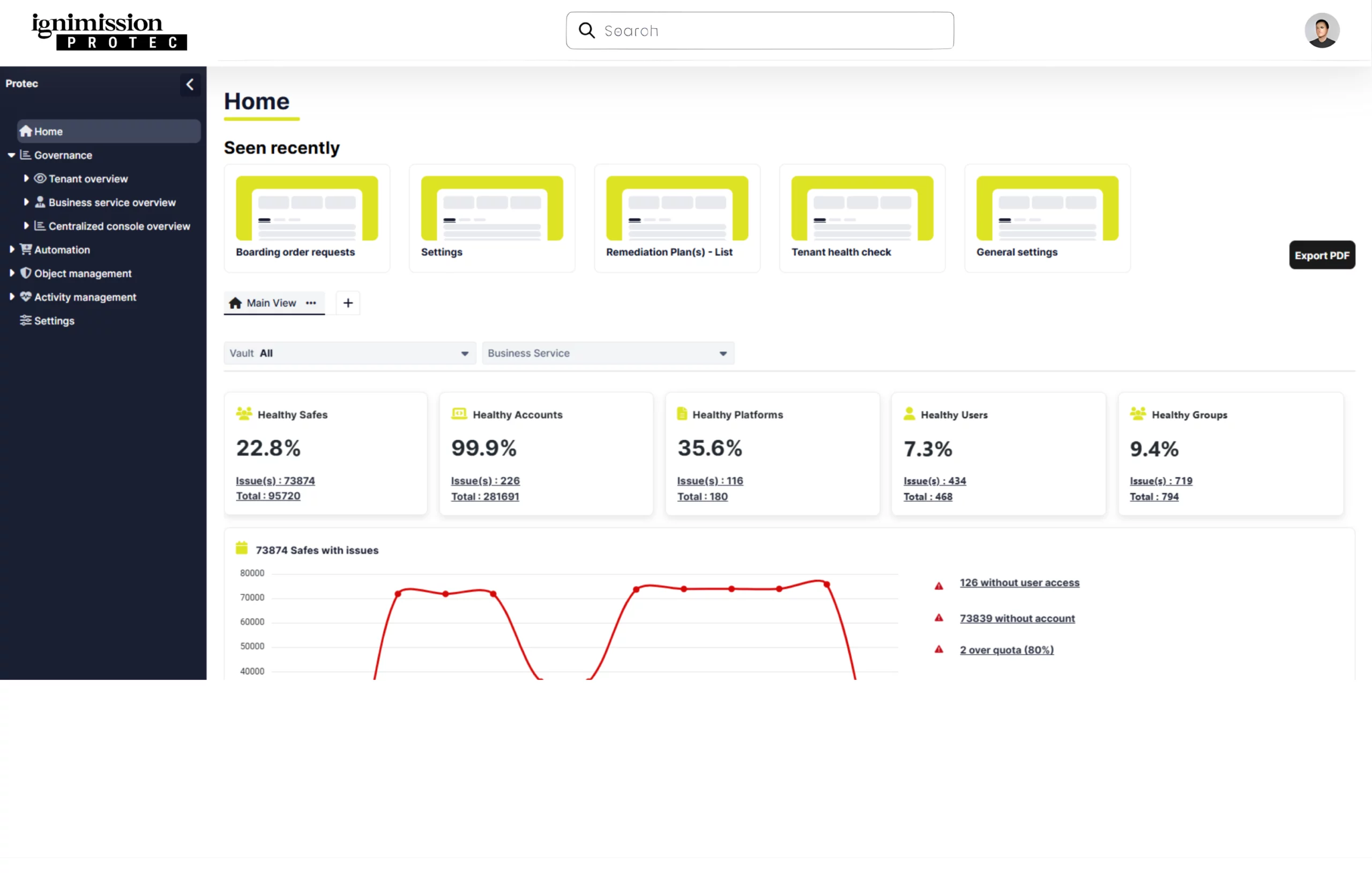
Task: Click the Export PDF button
Action: [1321, 255]
